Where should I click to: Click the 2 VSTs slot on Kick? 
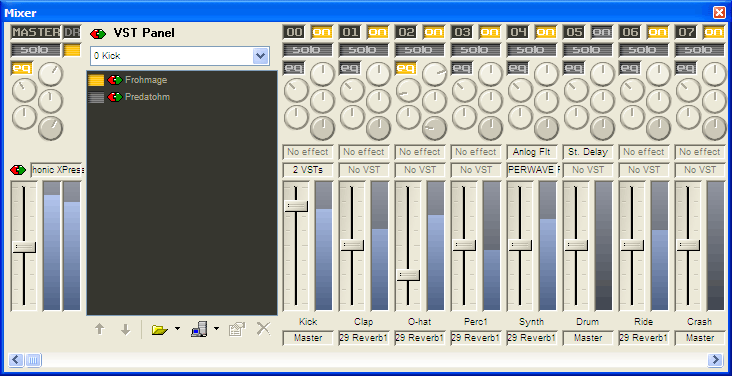pyautogui.click(x=308, y=170)
